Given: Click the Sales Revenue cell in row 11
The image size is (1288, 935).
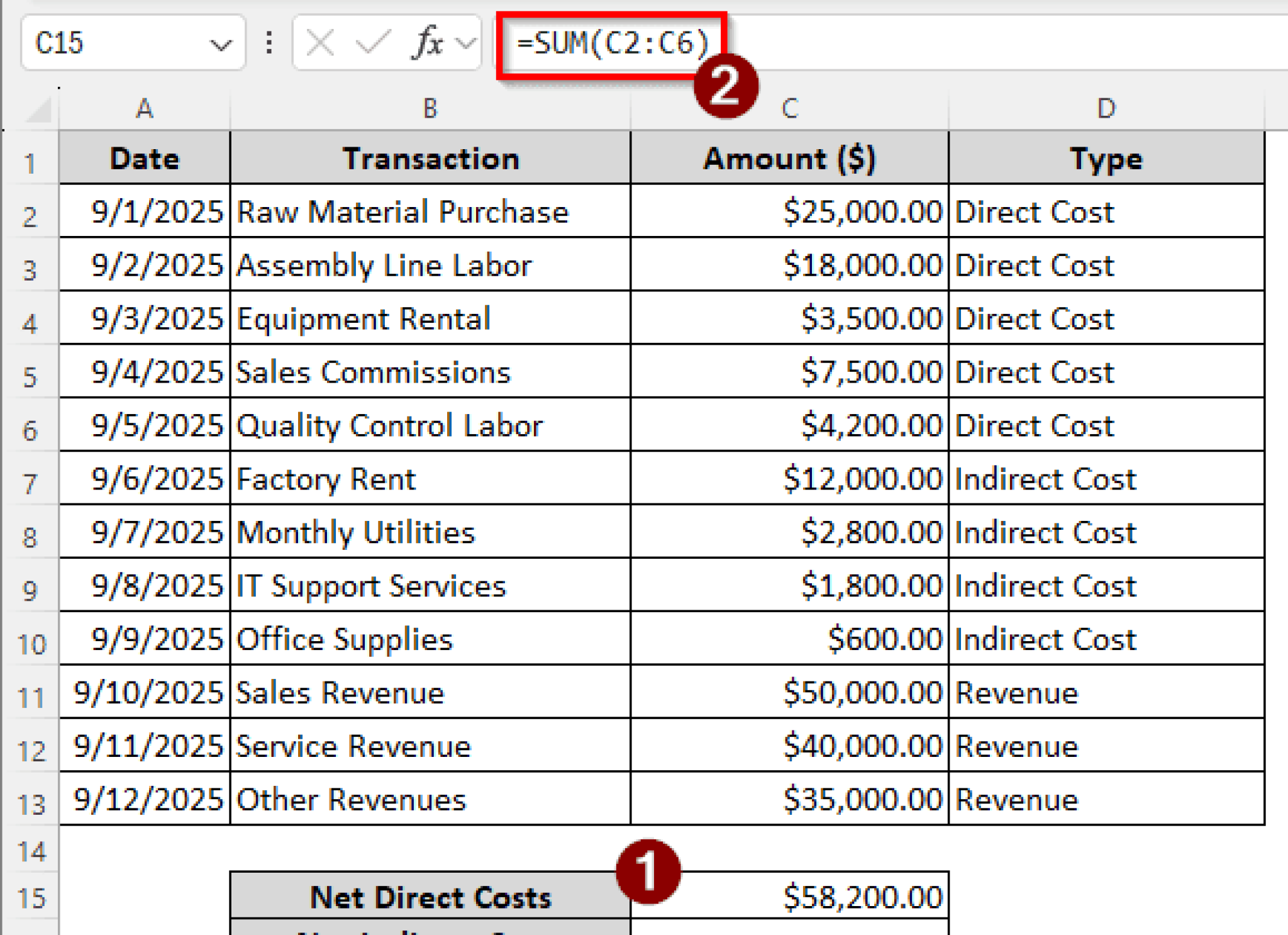Looking at the screenshot, I should coord(340,693).
